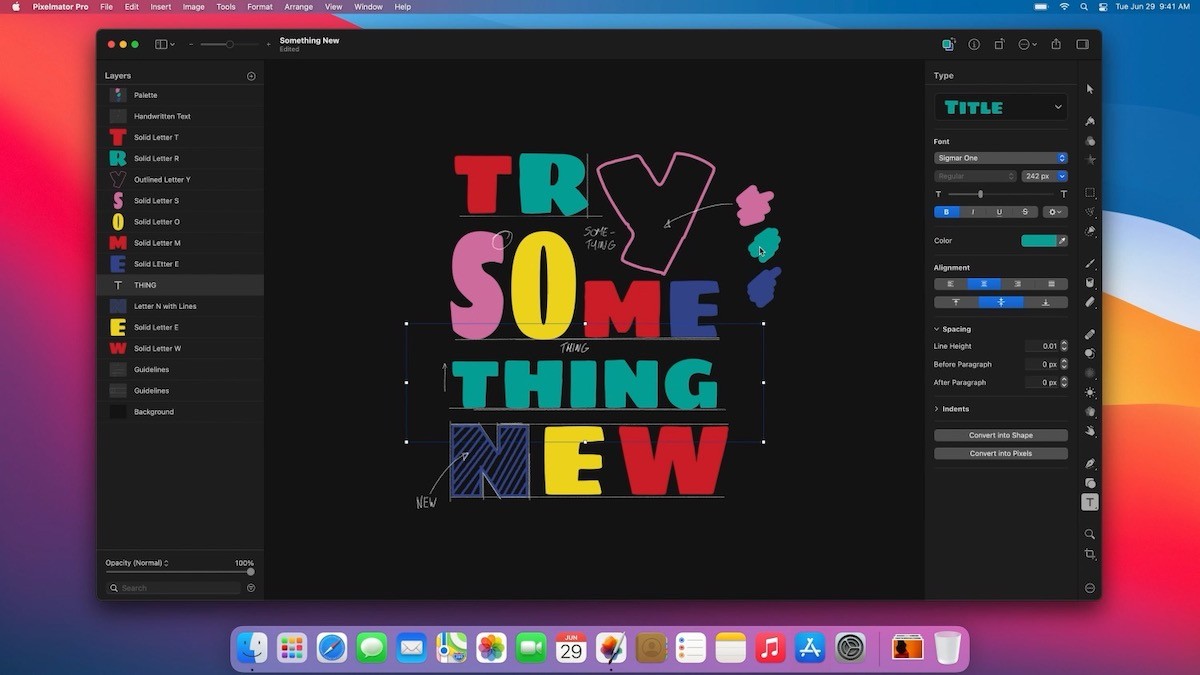Expand the Indents section

[x=937, y=409]
